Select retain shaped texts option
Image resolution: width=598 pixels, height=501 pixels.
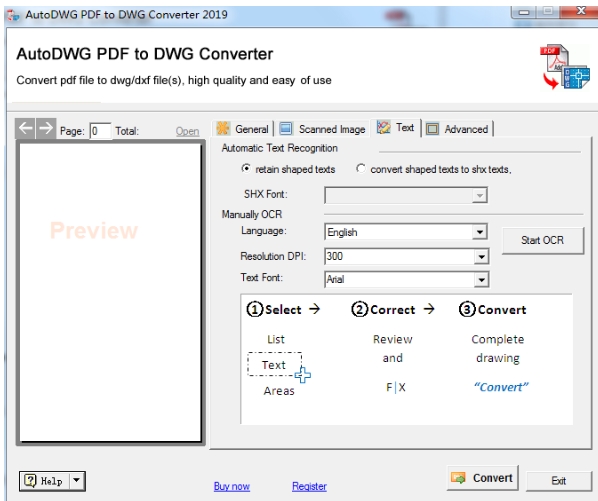click(246, 168)
